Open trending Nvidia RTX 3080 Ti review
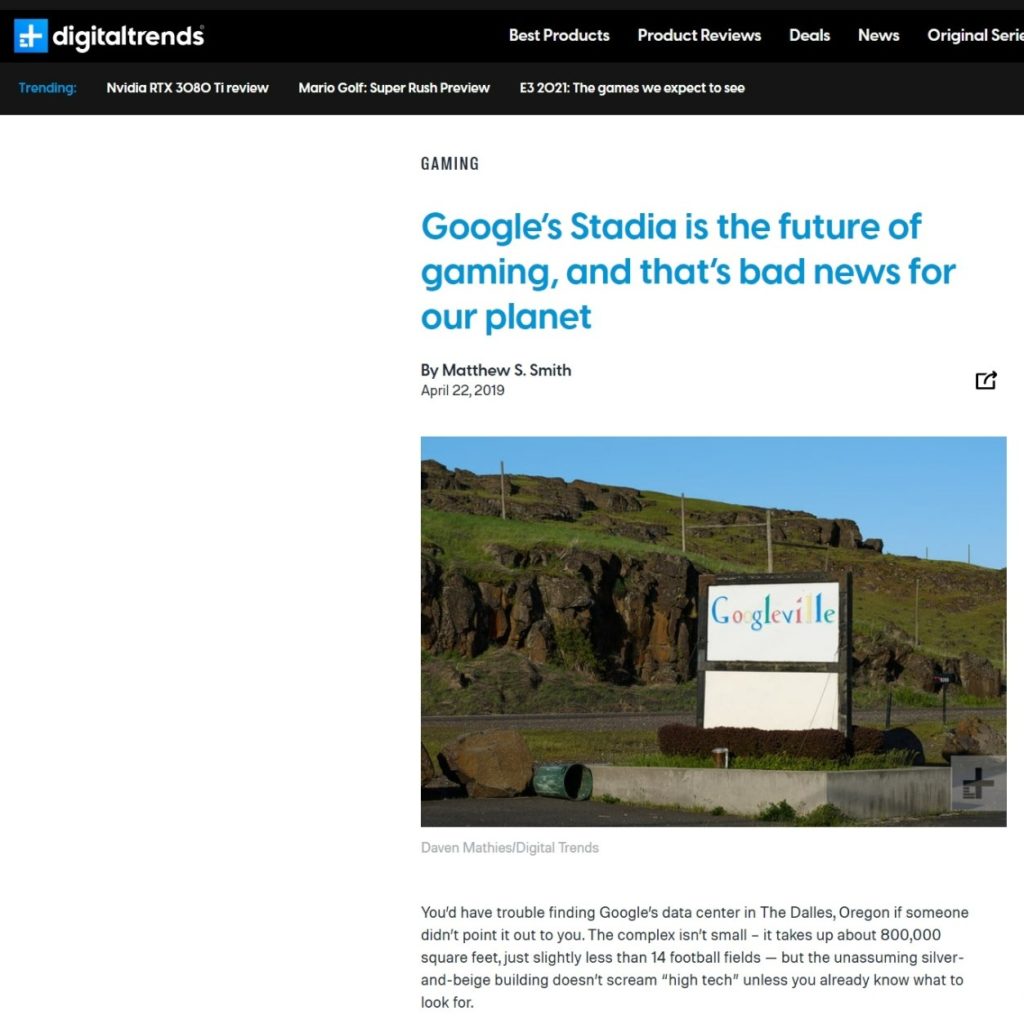The height and width of the screenshot is (1024, 1024). 187,88
